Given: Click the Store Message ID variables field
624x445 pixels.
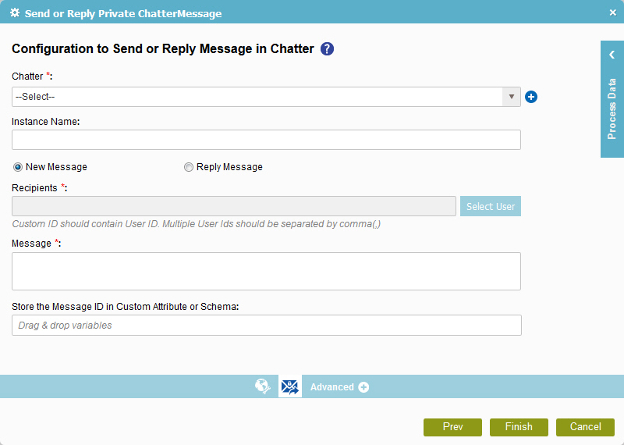Looking at the screenshot, I should coord(266,325).
